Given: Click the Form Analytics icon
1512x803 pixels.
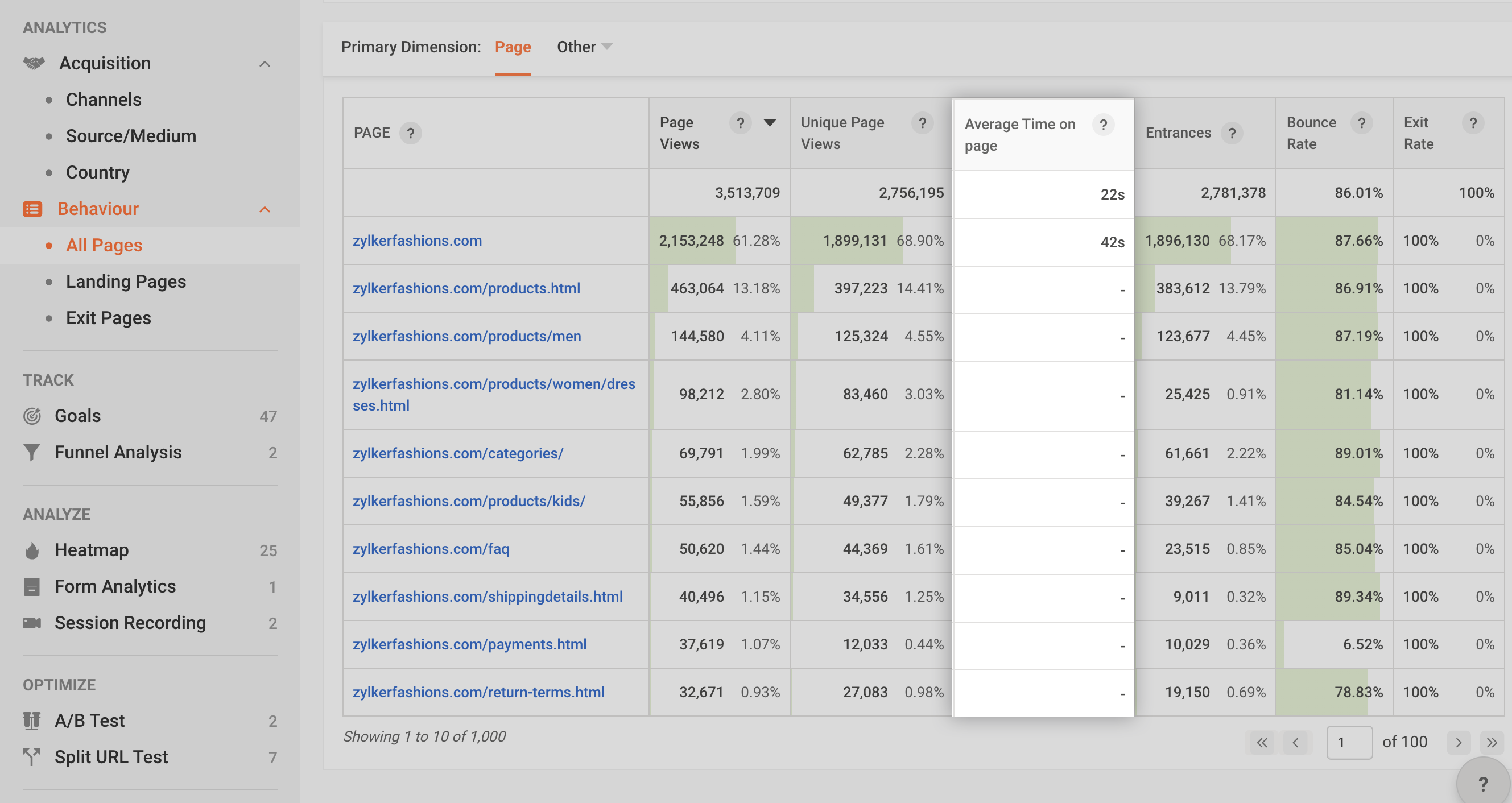Looking at the screenshot, I should point(32,586).
